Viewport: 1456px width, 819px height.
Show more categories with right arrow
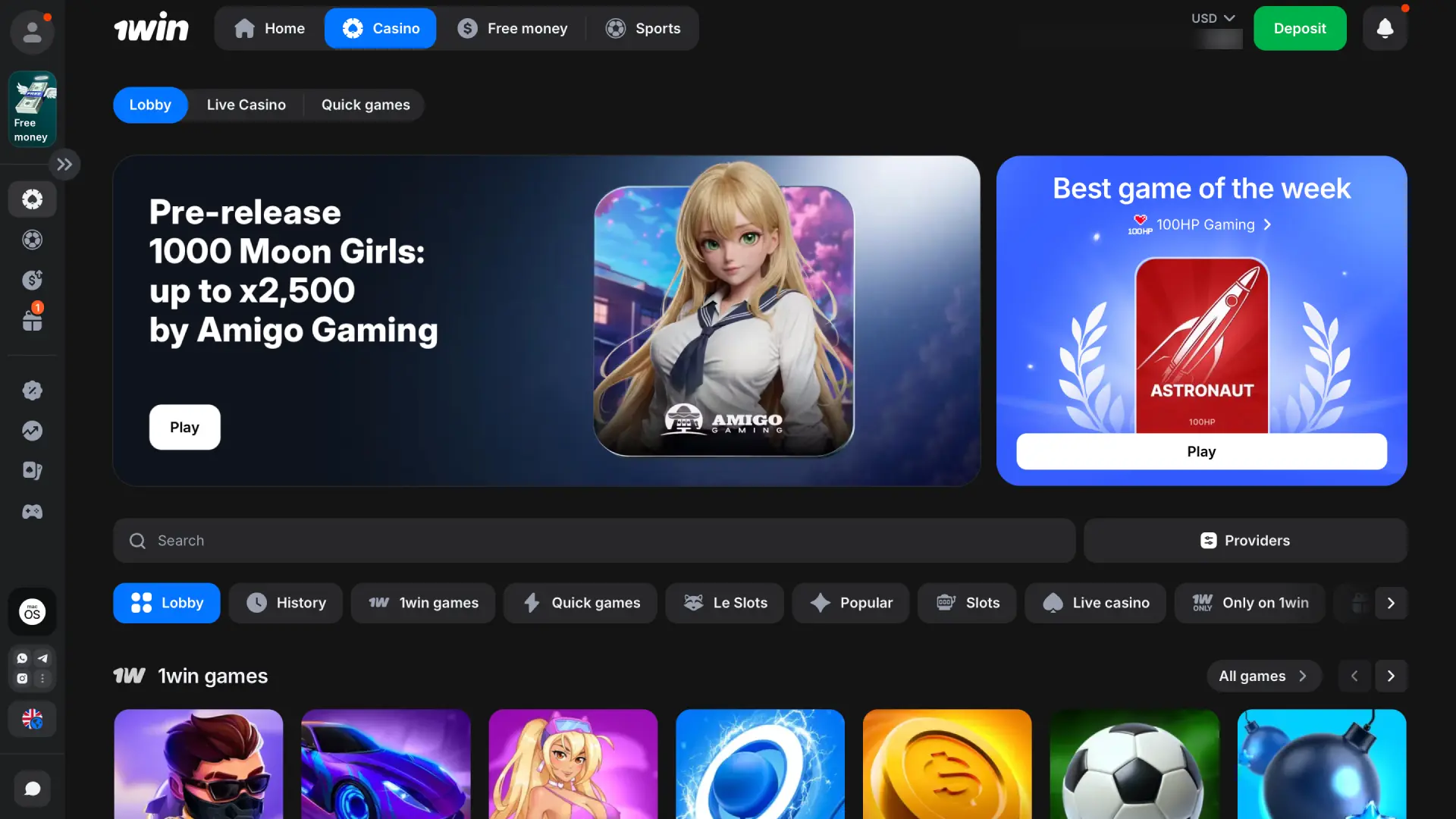(1391, 603)
